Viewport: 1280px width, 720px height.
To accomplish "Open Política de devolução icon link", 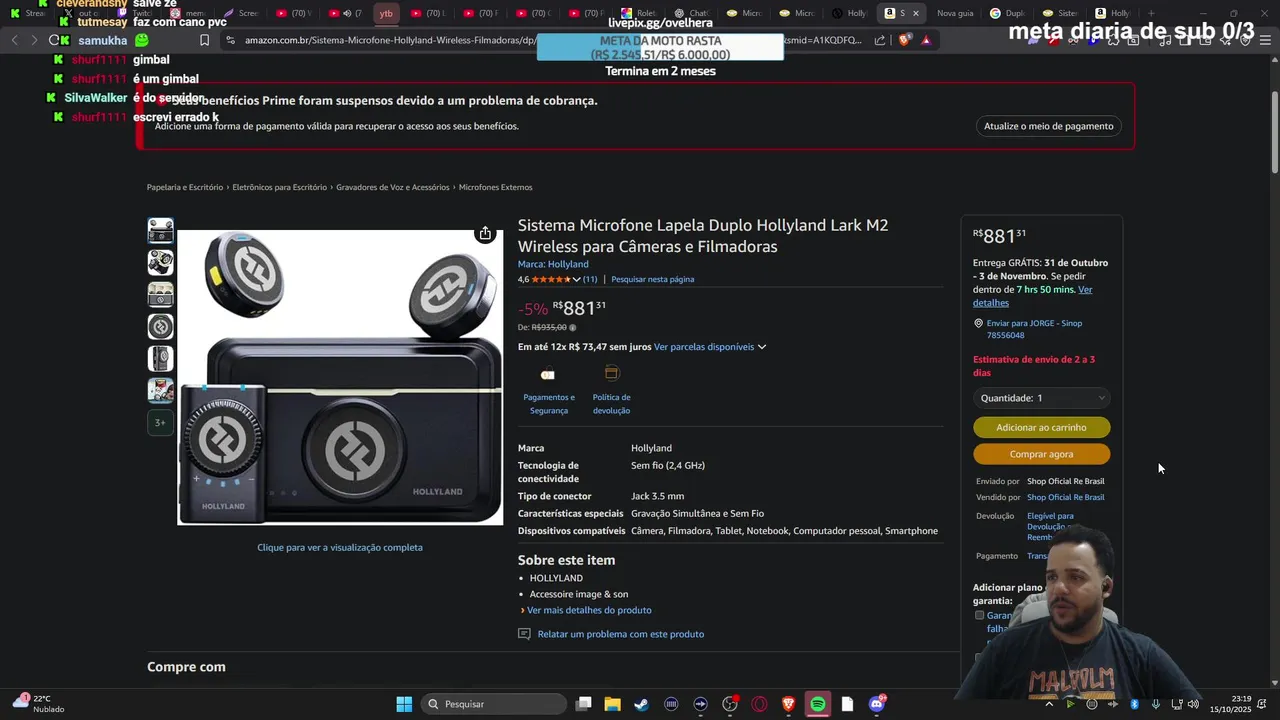I will click(x=611, y=373).
